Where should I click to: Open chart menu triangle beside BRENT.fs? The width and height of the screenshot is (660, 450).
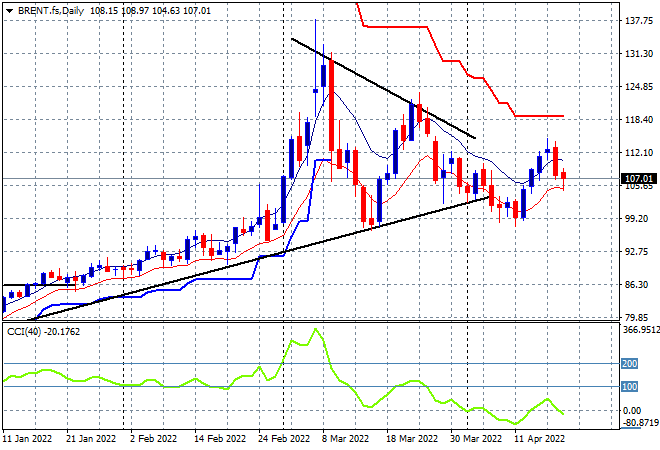[9, 11]
